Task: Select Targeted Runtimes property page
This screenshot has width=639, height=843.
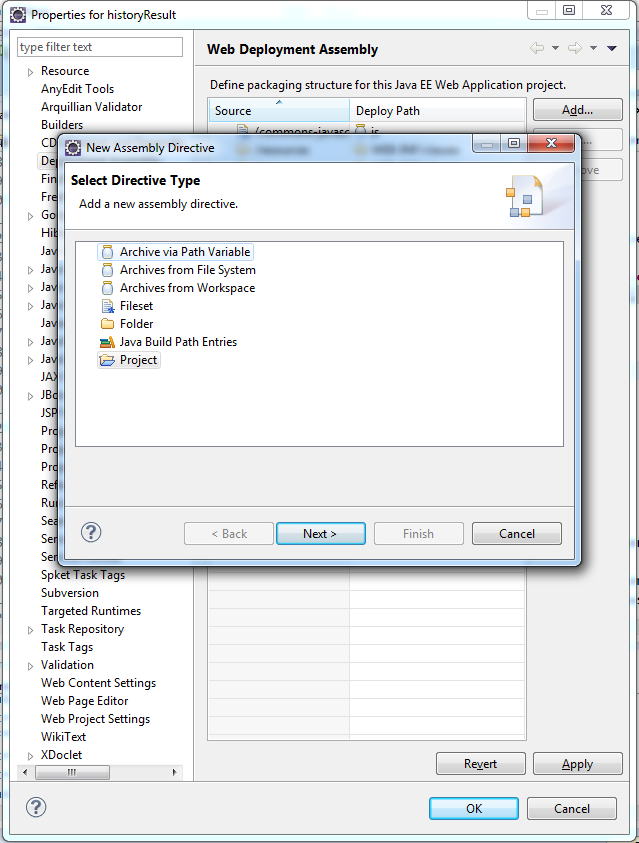Action: point(90,611)
